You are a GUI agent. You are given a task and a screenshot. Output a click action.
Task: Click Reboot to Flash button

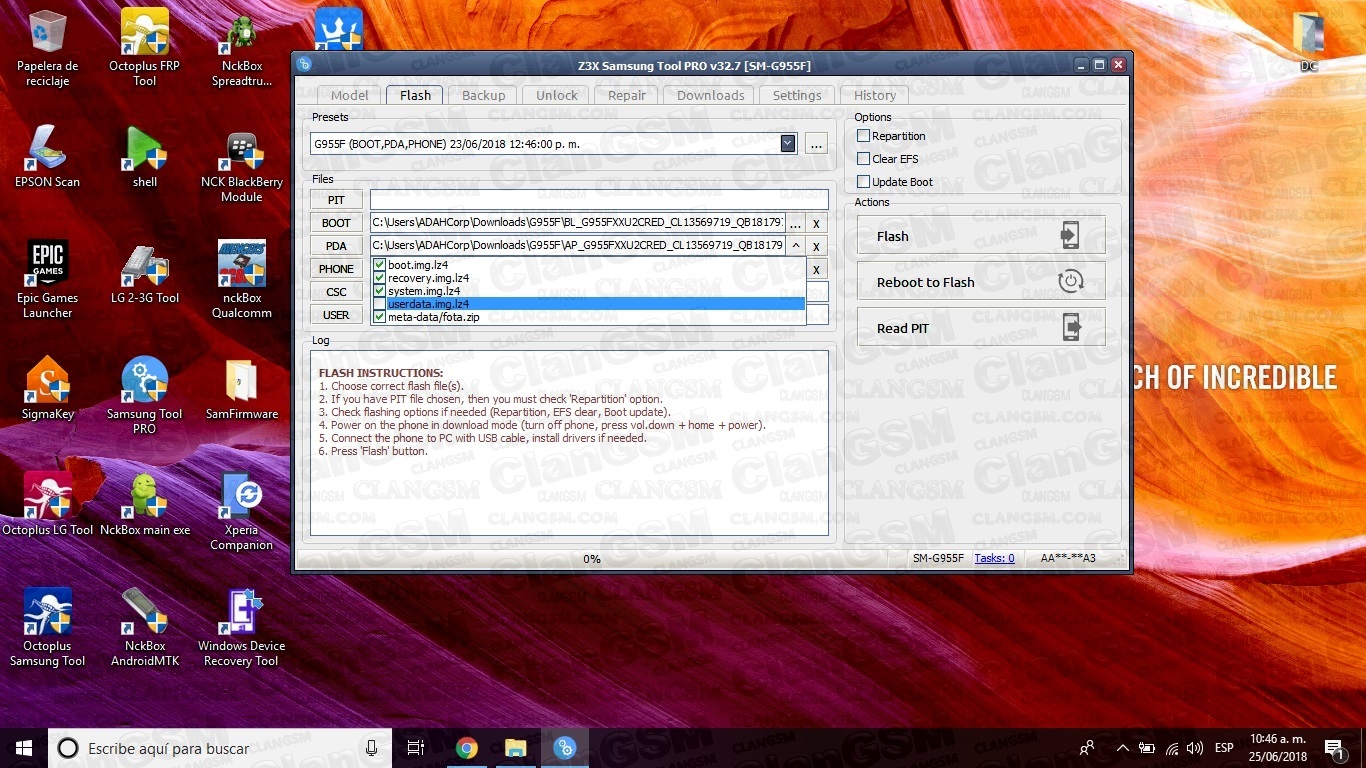click(x=981, y=282)
